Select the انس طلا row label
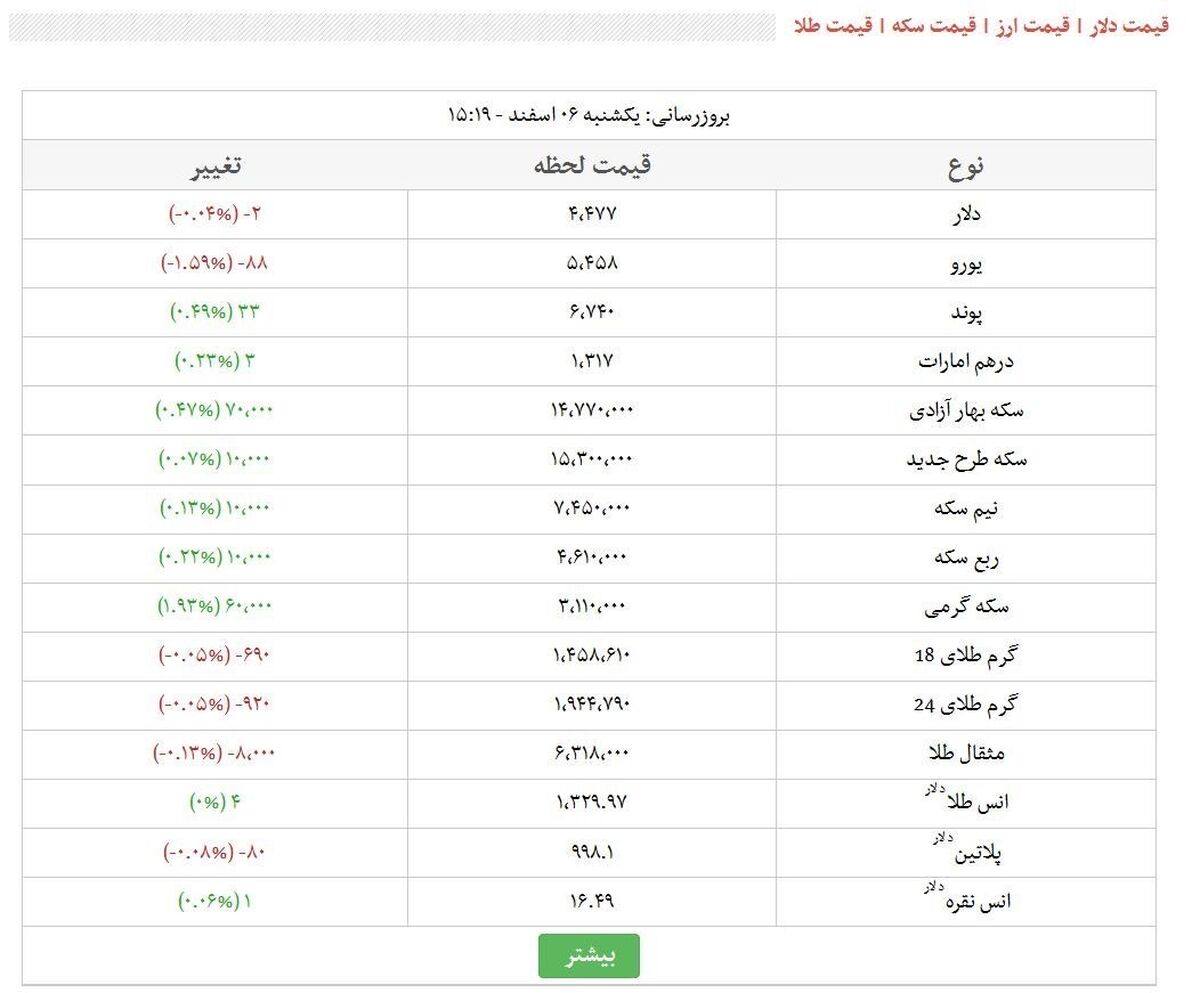This screenshot has height=993, width=1200. pos(966,801)
